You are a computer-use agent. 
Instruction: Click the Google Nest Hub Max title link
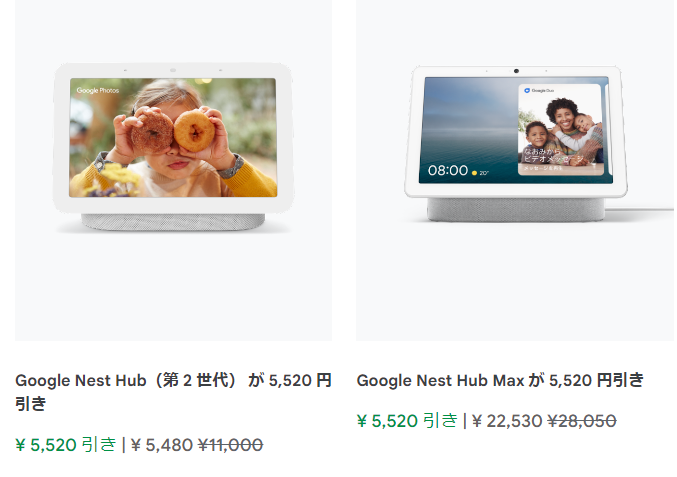(500, 380)
